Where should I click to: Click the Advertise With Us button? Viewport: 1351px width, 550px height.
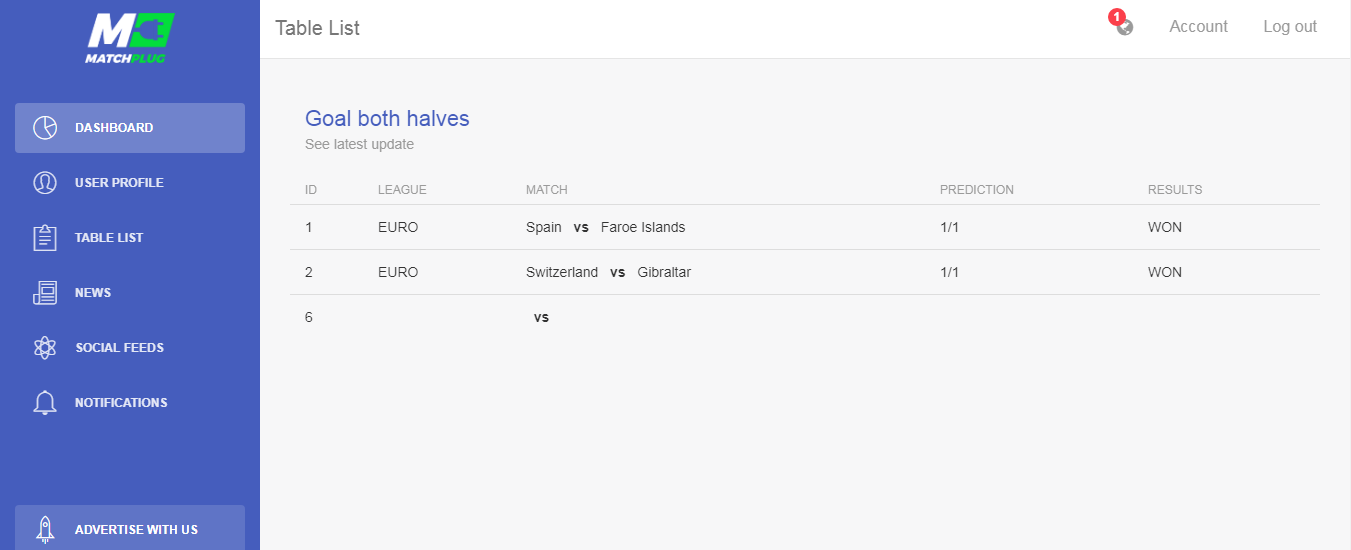130,528
